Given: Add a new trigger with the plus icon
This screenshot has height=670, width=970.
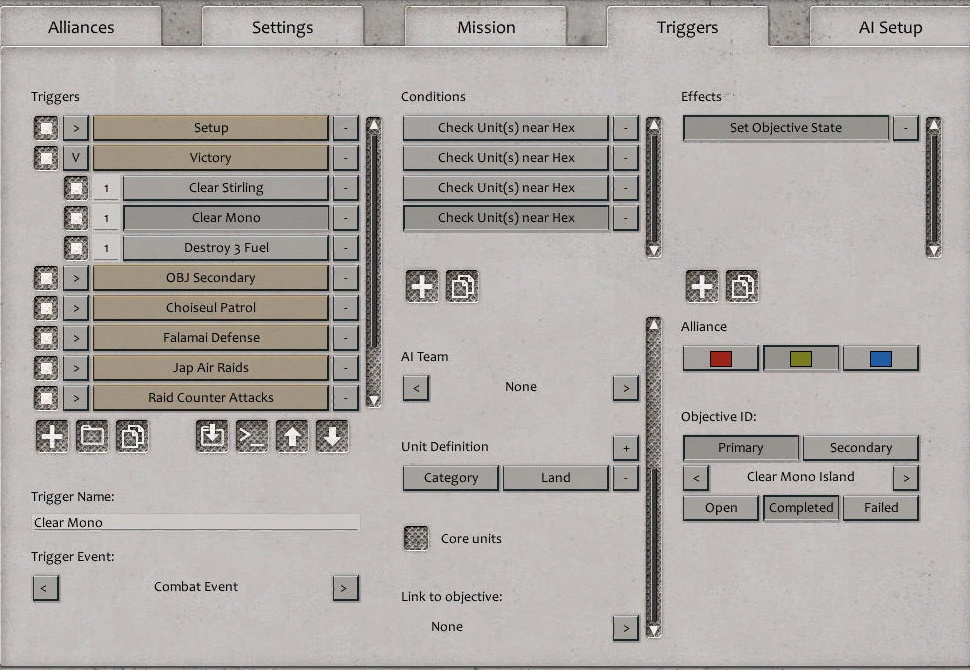Looking at the screenshot, I should coord(52,436).
